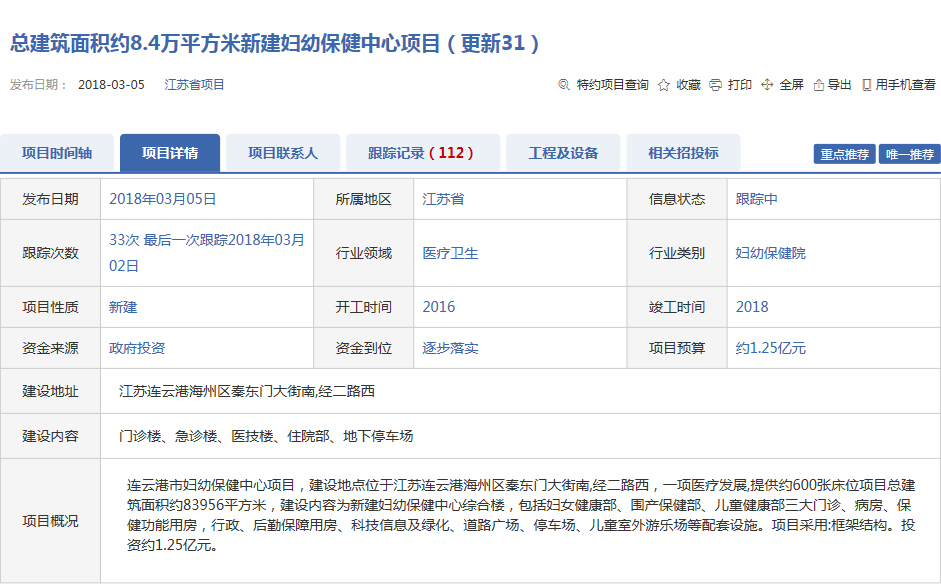The width and height of the screenshot is (941, 586).
Task: Click the 建设内容 label cell
Action: click(x=50, y=436)
